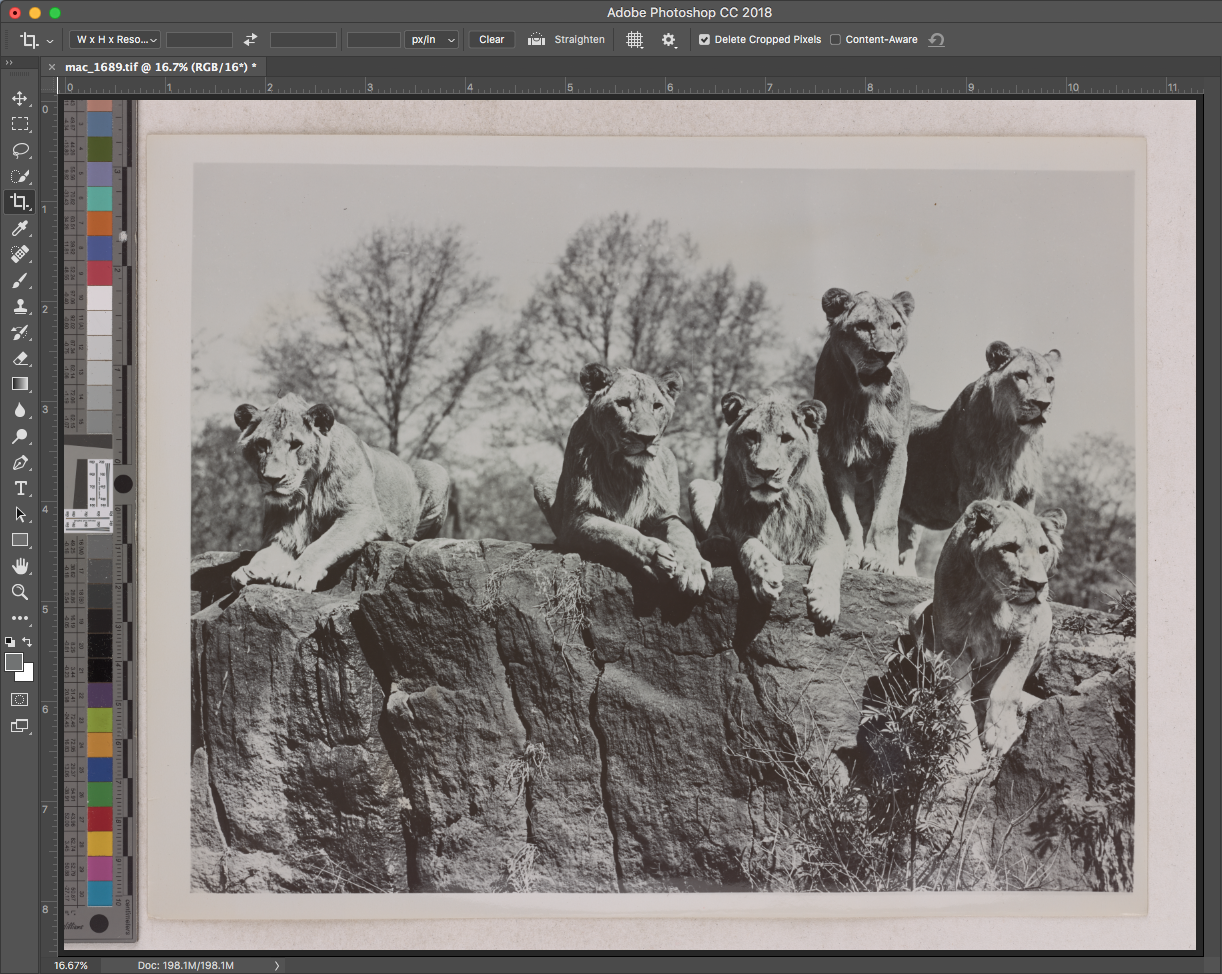Close the mac_1689.tif document tab

tap(52, 67)
